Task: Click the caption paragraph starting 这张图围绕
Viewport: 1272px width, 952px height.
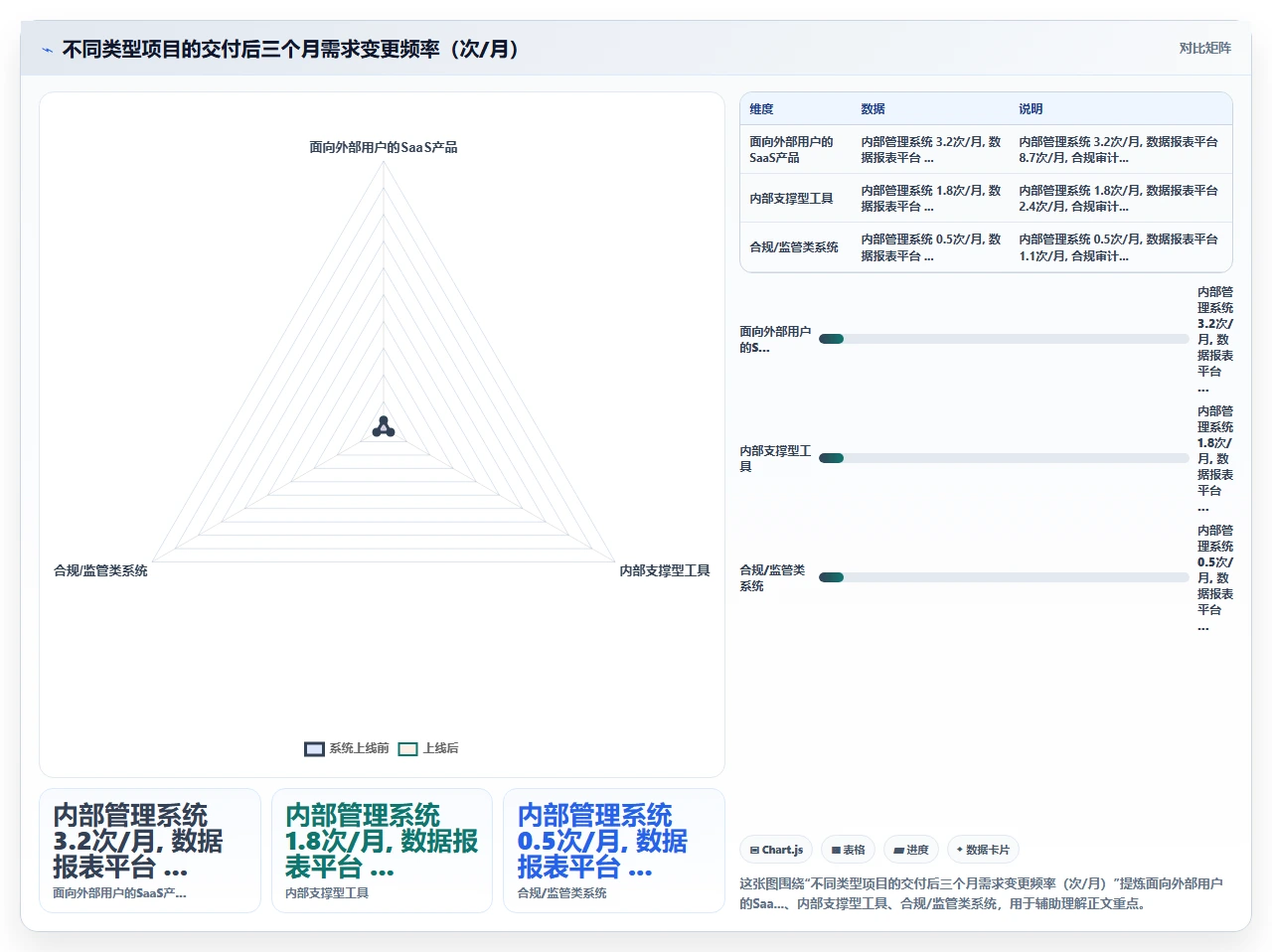Action: pos(982,893)
